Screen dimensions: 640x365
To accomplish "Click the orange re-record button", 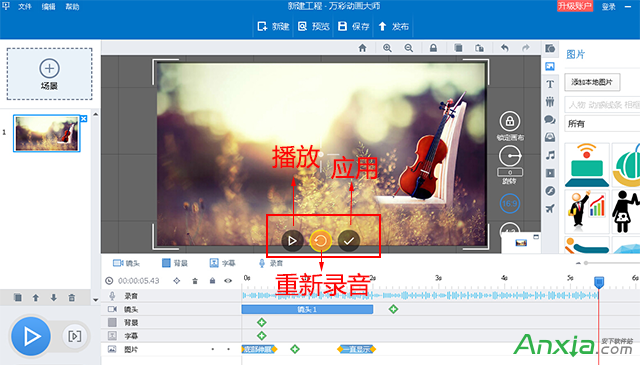I will tap(321, 241).
